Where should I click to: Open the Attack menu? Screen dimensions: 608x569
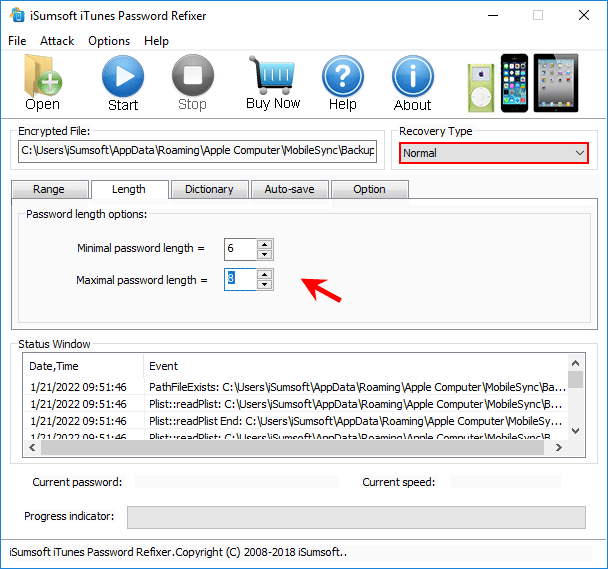57,41
